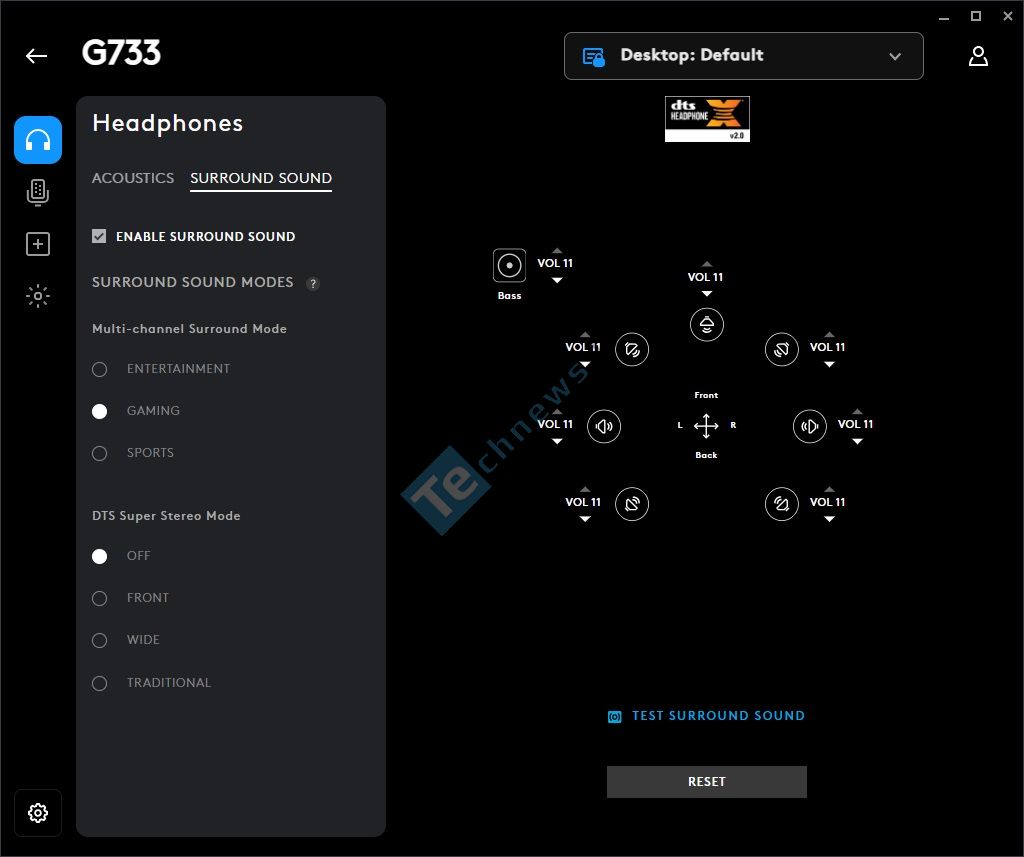Lower the side right speaker volume

click(857, 442)
